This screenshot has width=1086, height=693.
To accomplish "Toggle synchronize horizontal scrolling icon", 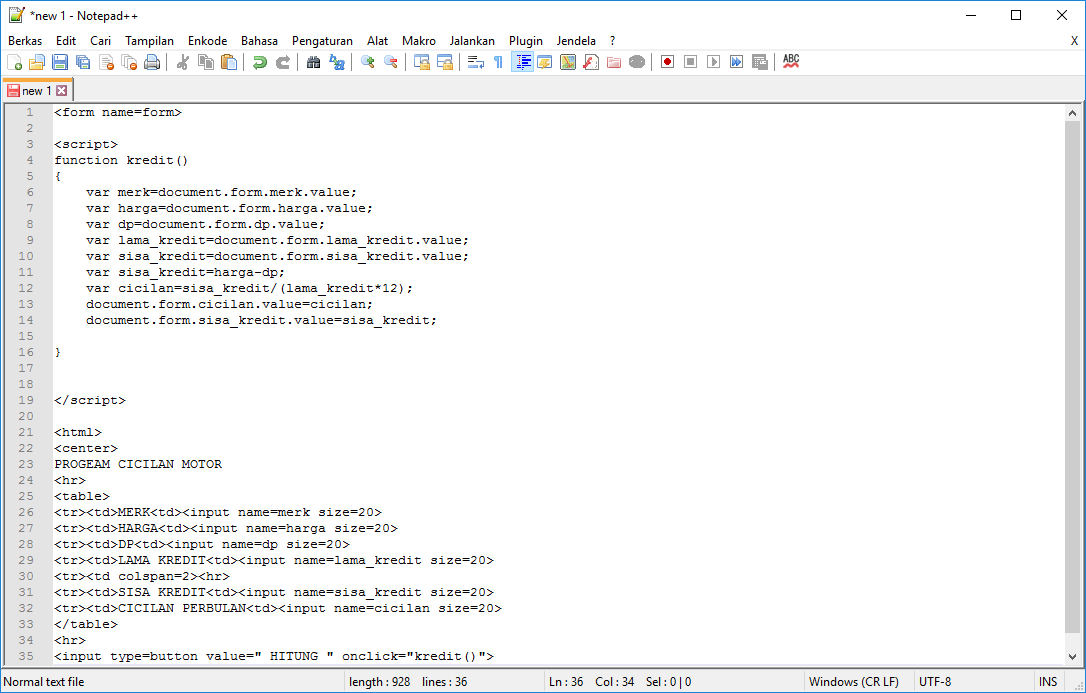I will click(445, 62).
